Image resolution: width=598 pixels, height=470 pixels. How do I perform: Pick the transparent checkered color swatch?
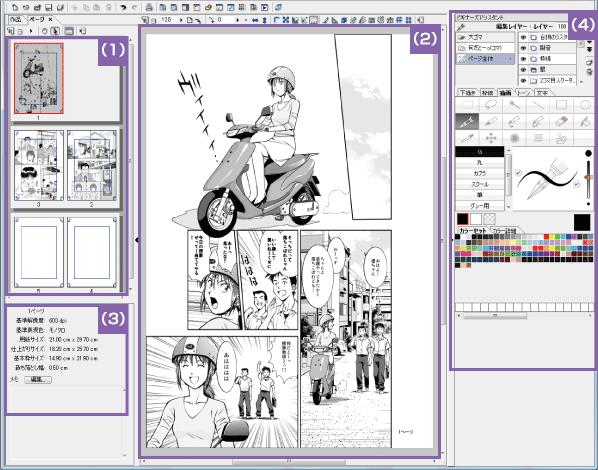point(489,219)
